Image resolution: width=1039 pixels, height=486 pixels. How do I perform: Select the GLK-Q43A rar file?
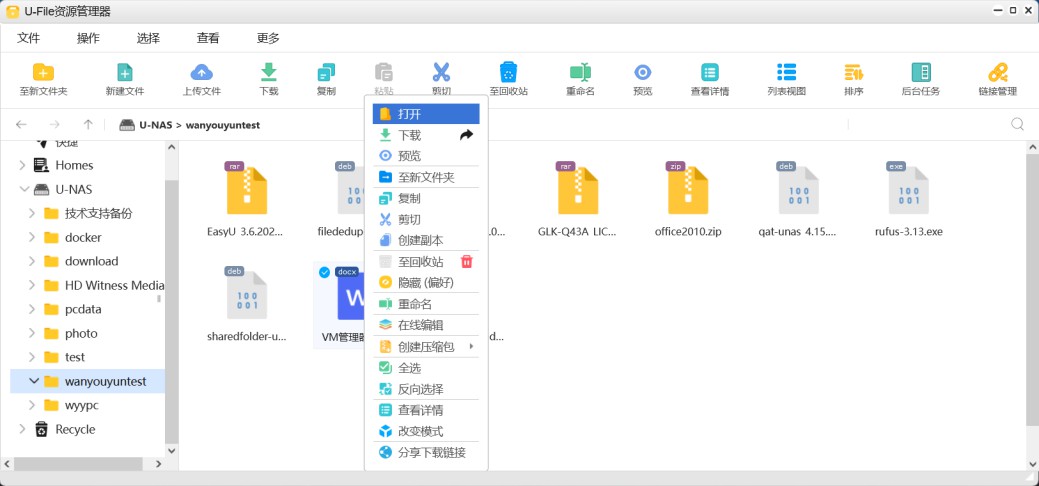pos(577,199)
